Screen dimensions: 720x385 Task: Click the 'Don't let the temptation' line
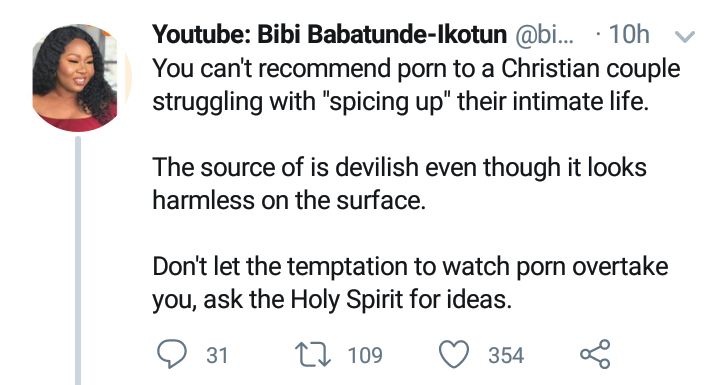click(410, 266)
